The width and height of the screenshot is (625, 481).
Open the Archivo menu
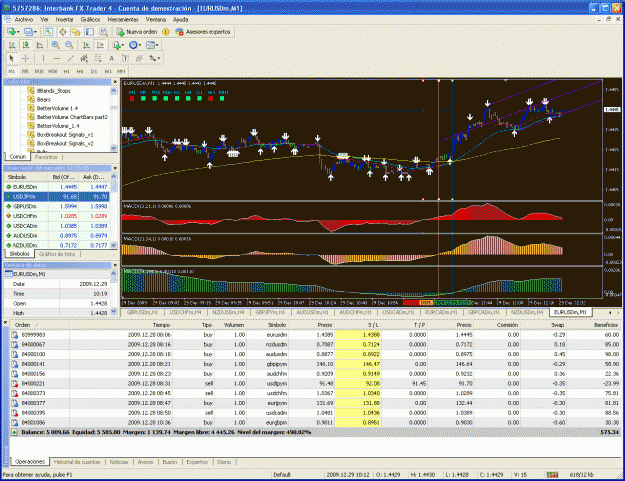click(x=24, y=20)
